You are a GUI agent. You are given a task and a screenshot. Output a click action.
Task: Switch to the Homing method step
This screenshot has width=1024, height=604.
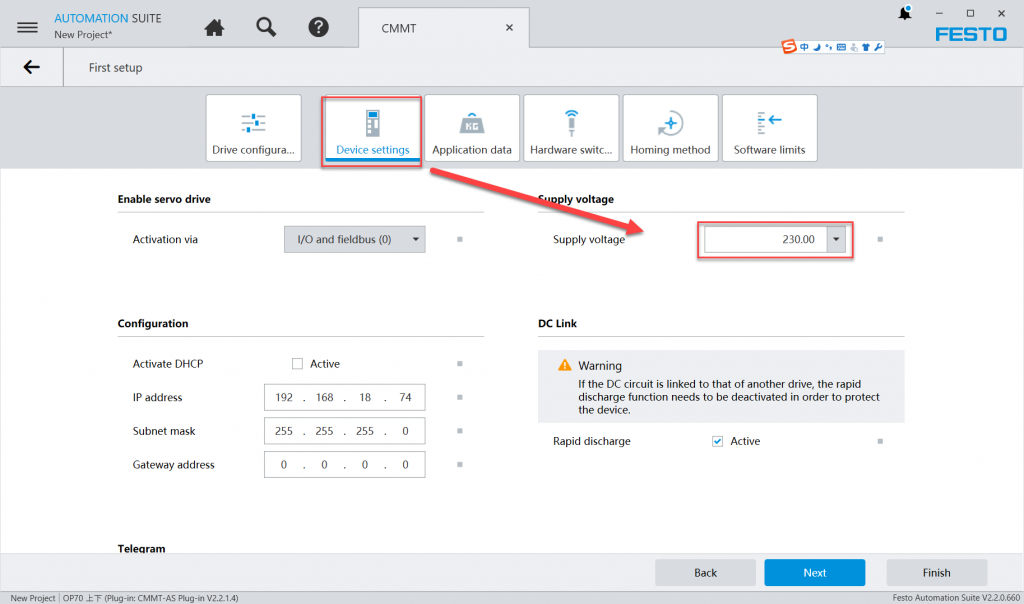click(x=670, y=128)
